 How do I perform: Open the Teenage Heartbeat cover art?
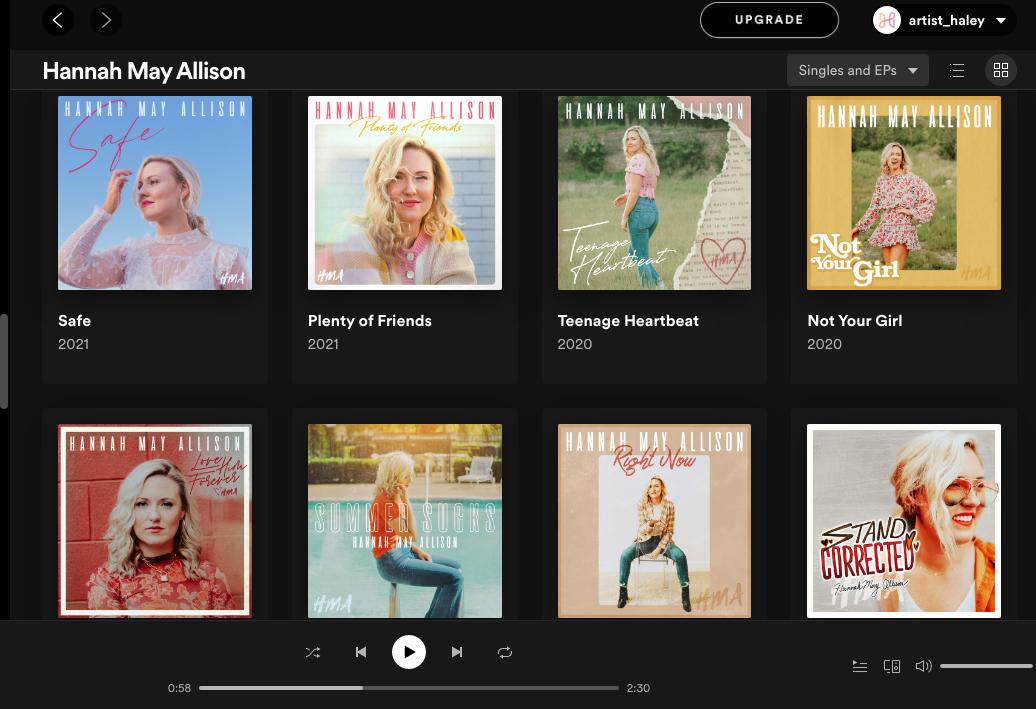[654, 193]
